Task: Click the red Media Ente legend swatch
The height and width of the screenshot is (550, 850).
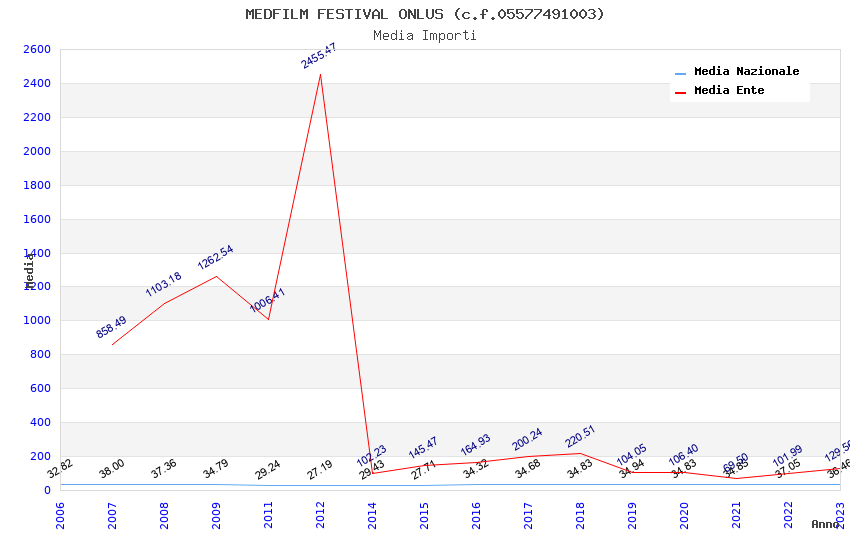Action: (680, 93)
